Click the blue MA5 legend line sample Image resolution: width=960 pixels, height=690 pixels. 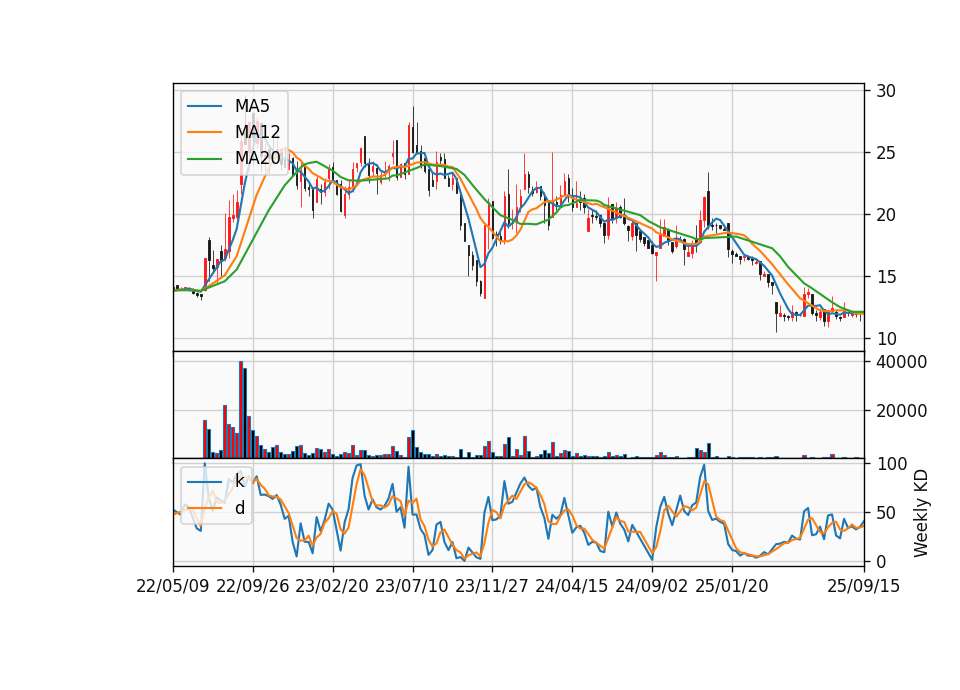tap(204, 106)
